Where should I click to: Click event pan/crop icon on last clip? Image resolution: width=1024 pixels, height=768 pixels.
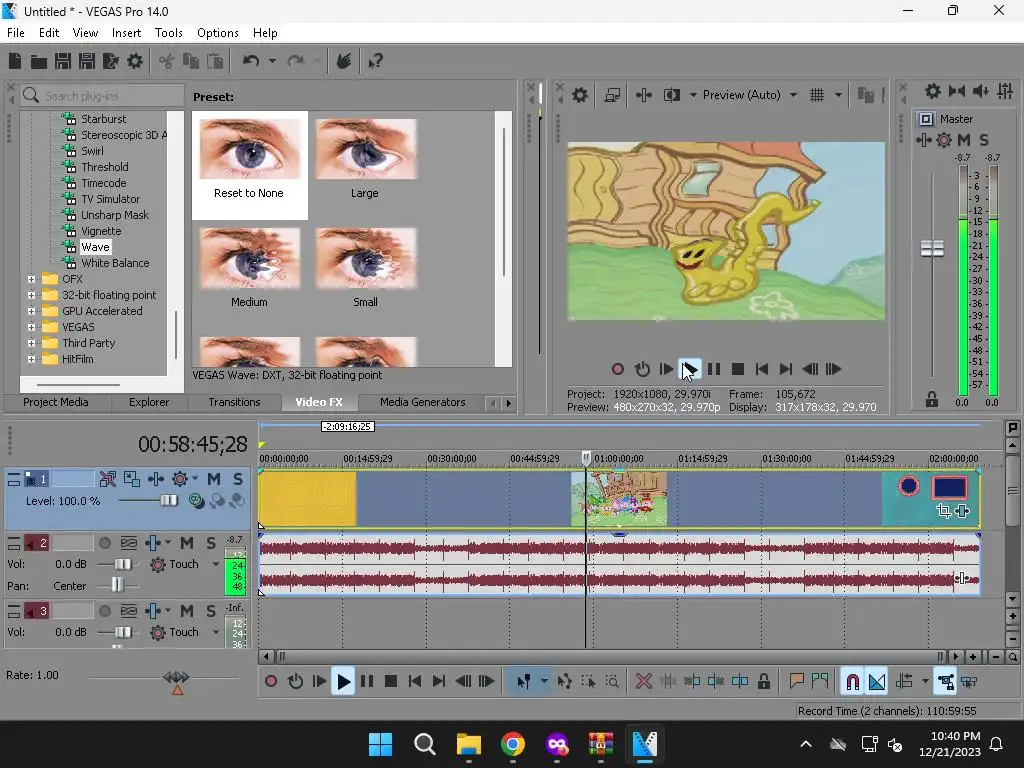943,511
